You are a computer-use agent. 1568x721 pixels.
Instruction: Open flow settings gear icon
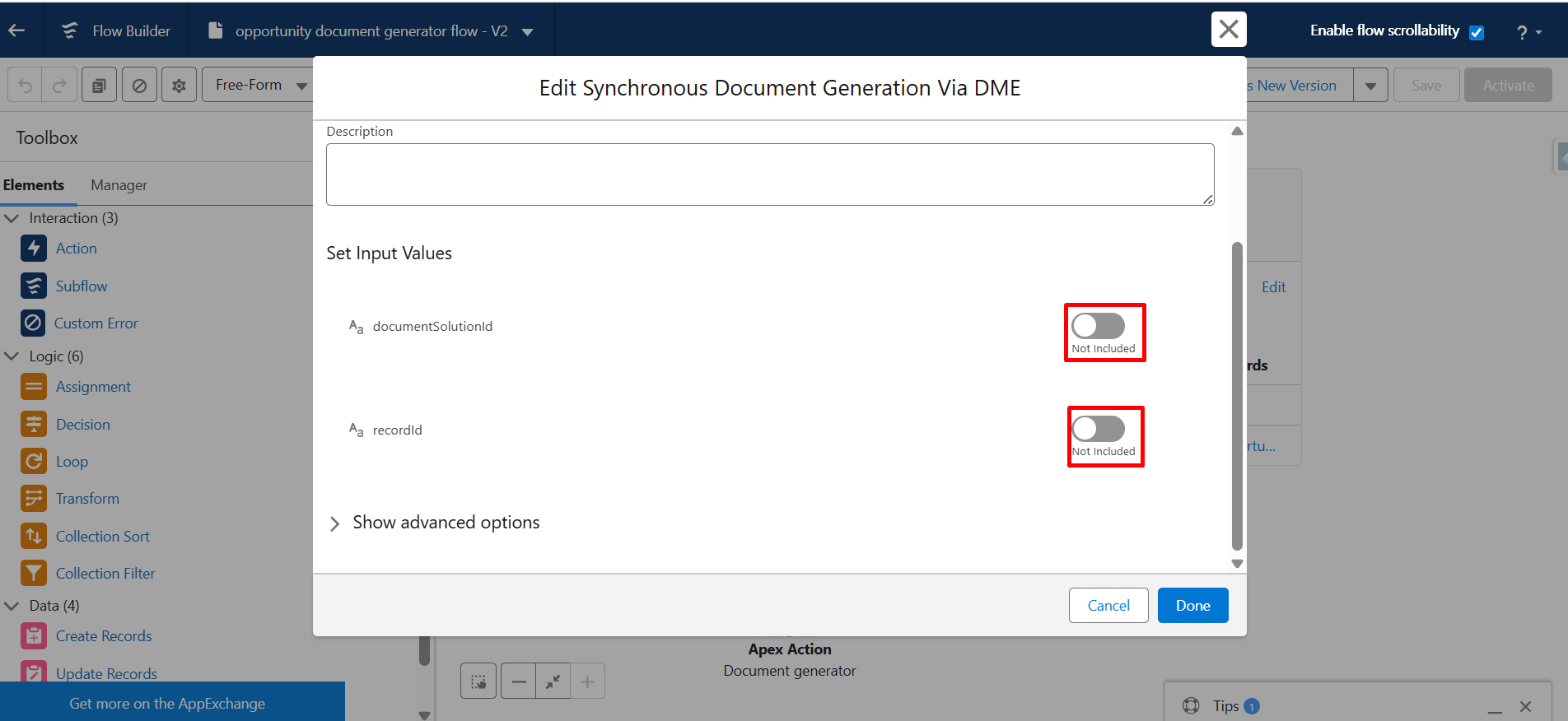point(179,86)
